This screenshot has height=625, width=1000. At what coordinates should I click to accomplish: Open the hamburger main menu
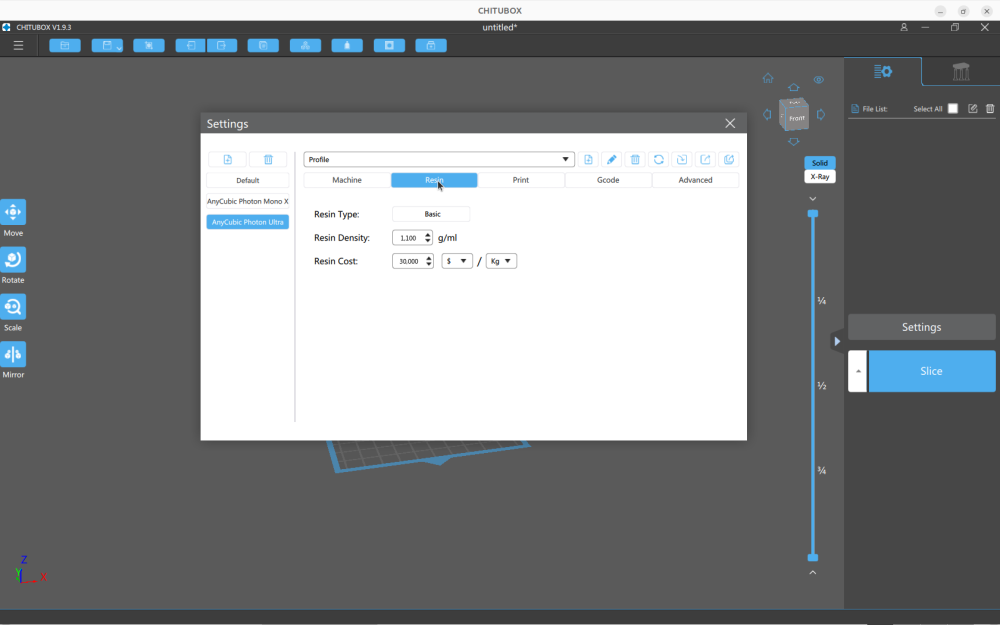[x=18, y=45]
